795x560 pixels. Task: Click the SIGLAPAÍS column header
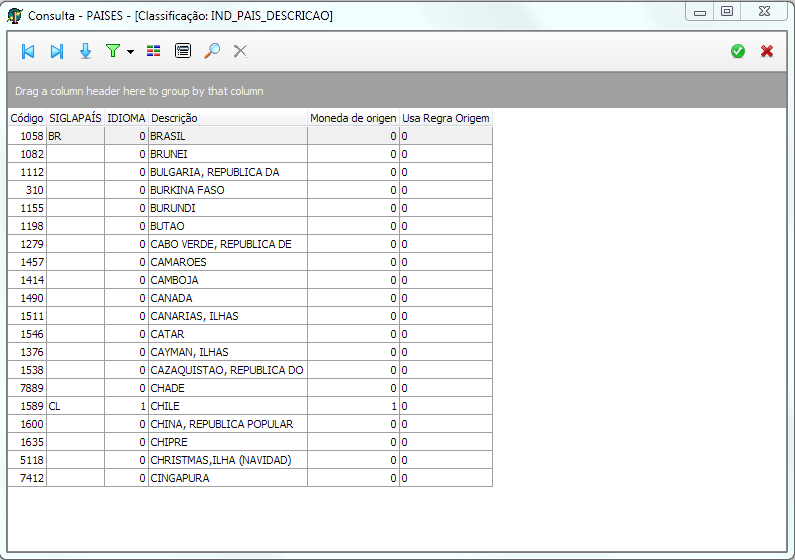[75, 118]
